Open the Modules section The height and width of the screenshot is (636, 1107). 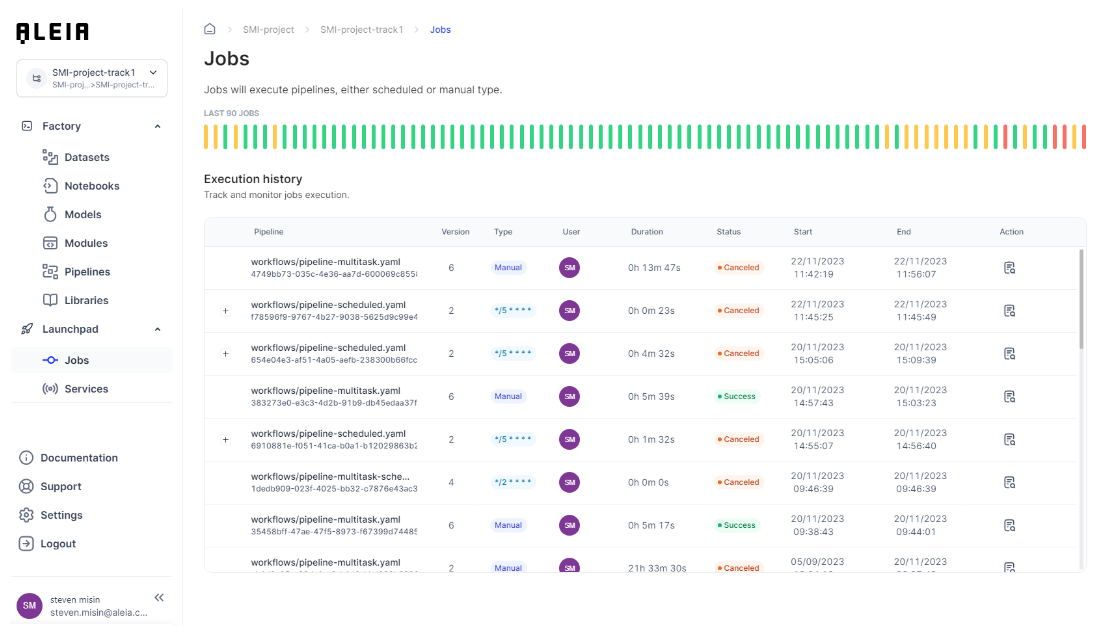pos(85,243)
